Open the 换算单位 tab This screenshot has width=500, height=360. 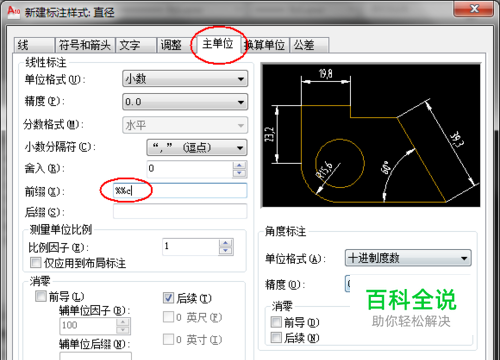click(x=265, y=45)
